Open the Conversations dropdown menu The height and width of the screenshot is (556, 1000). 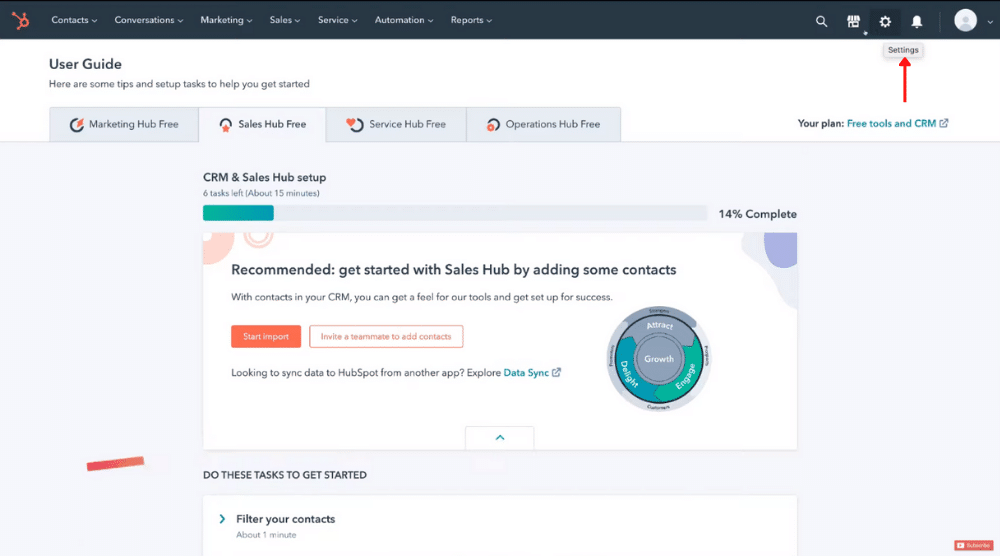tap(149, 20)
